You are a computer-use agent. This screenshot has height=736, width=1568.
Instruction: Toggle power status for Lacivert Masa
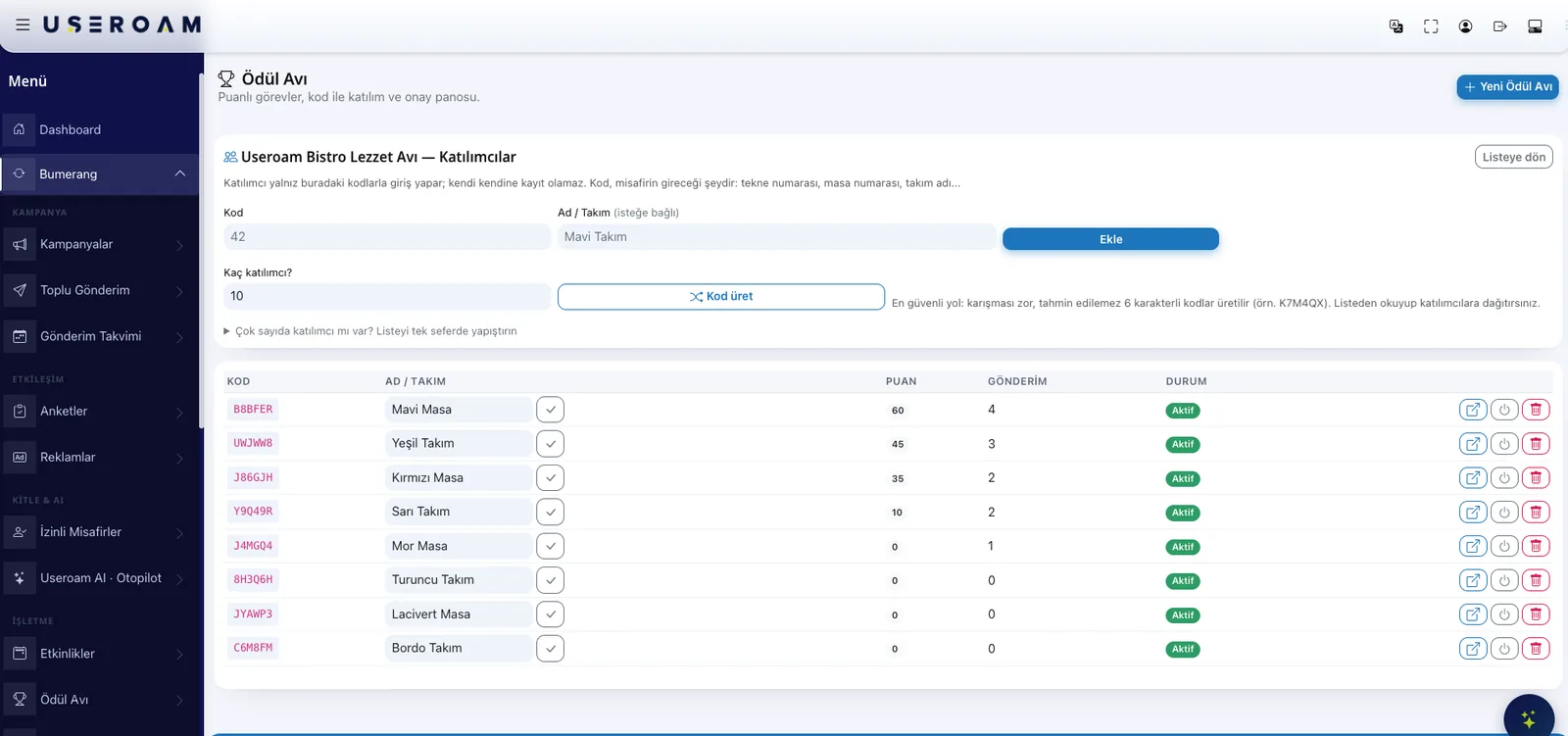coord(1504,614)
